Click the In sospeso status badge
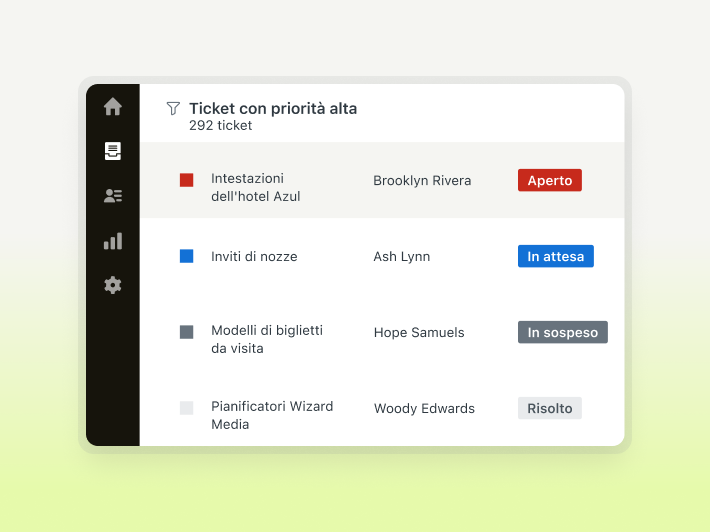This screenshot has width=710, height=532. [562, 332]
